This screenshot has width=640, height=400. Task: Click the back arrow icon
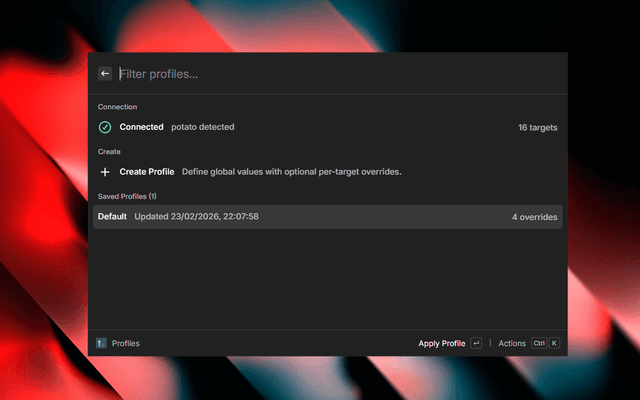pyautogui.click(x=105, y=74)
